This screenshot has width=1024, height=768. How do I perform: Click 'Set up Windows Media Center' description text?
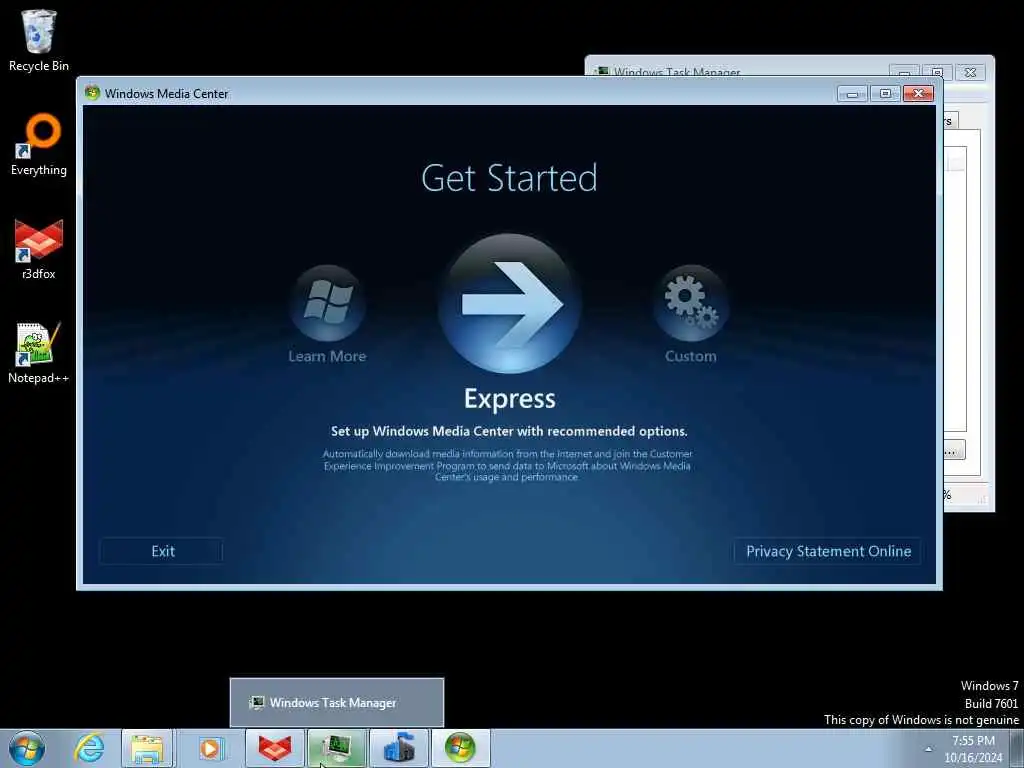[x=509, y=431]
